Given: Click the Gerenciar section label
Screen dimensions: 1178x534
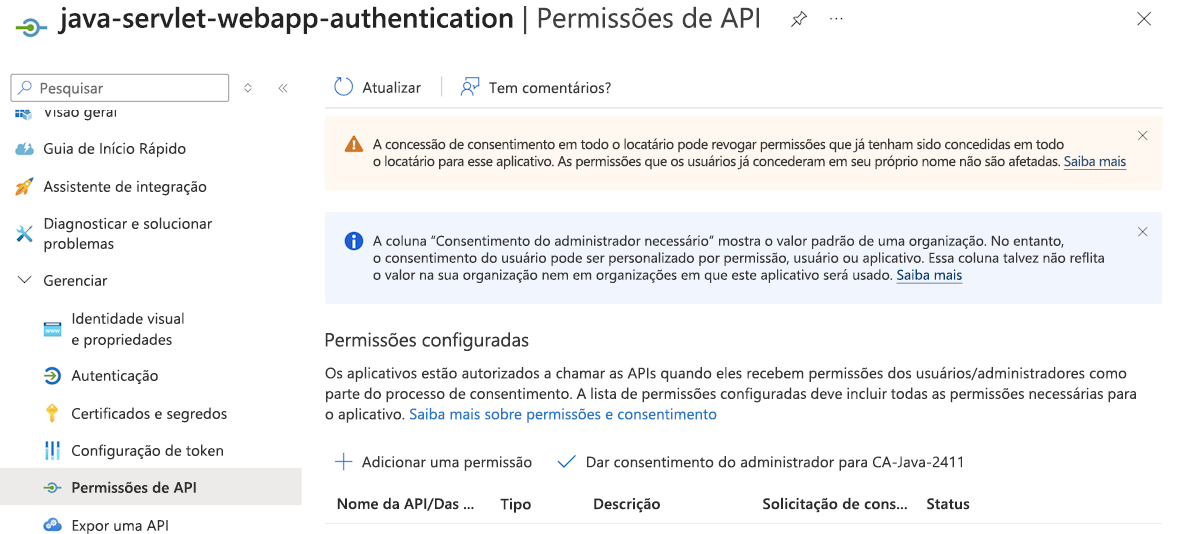Looking at the screenshot, I should 75,280.
